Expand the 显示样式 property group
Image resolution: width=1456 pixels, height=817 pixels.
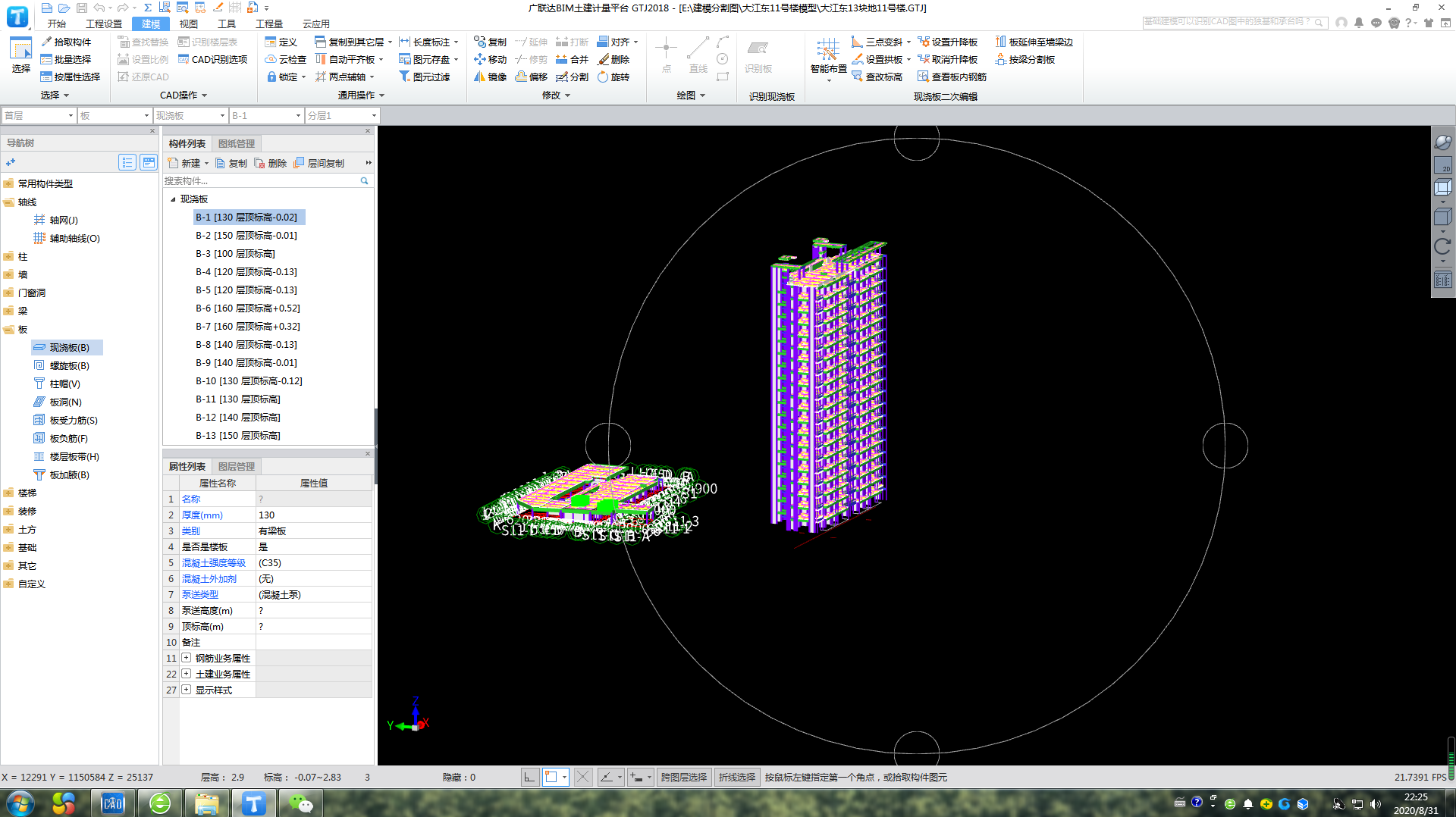coord(186,690)
